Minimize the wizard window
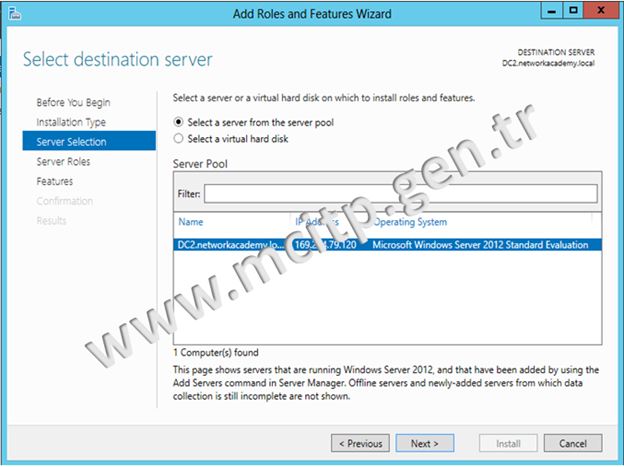 pos(552,11)
